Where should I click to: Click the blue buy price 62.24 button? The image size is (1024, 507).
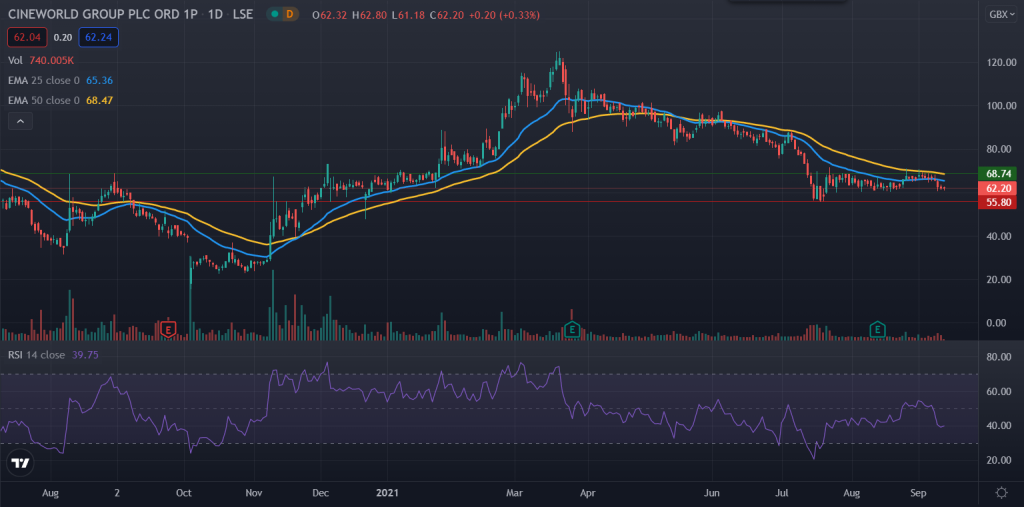pyautogui.click(x=98, y=37)
